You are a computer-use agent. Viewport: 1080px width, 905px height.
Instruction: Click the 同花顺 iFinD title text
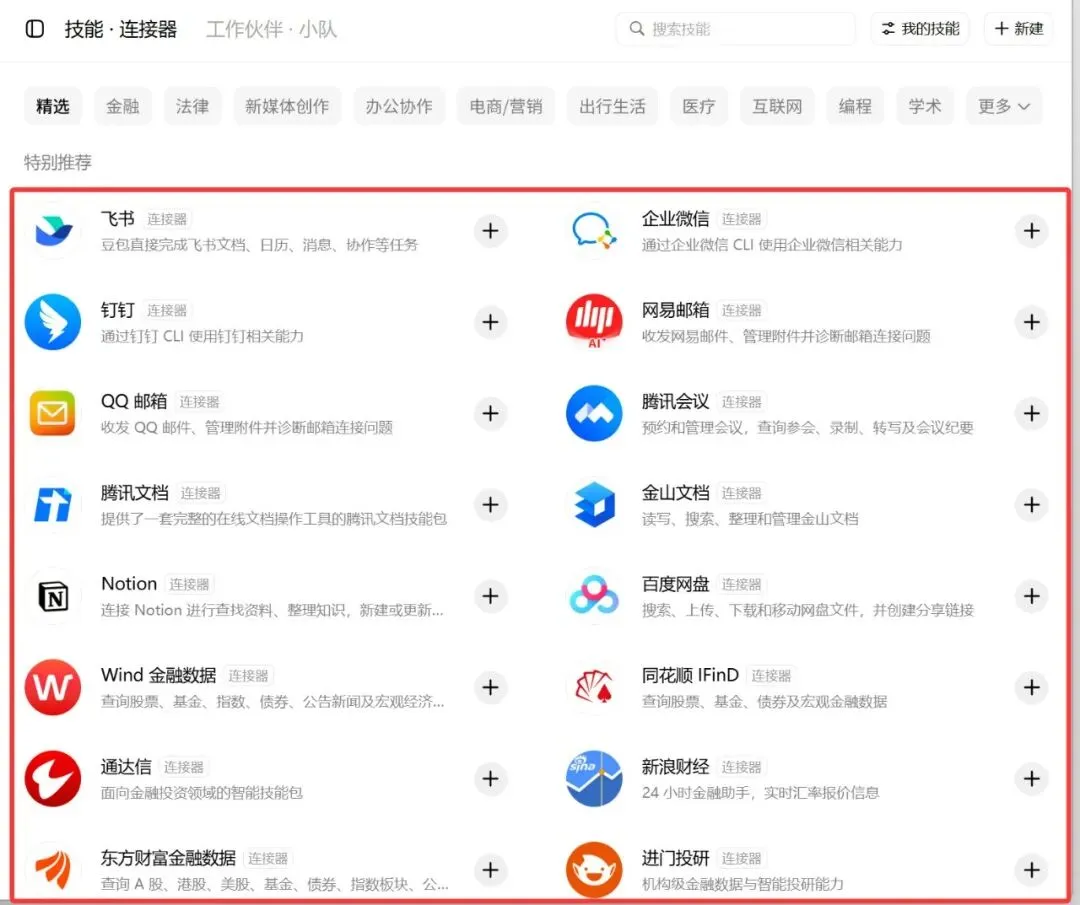click(690, 676)
